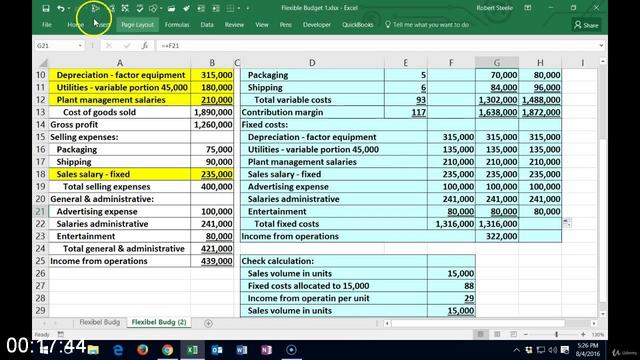The image size is (640, 360).
Task: Click the Cancel X icon in formula bar
Action: (x=109, y=46)
